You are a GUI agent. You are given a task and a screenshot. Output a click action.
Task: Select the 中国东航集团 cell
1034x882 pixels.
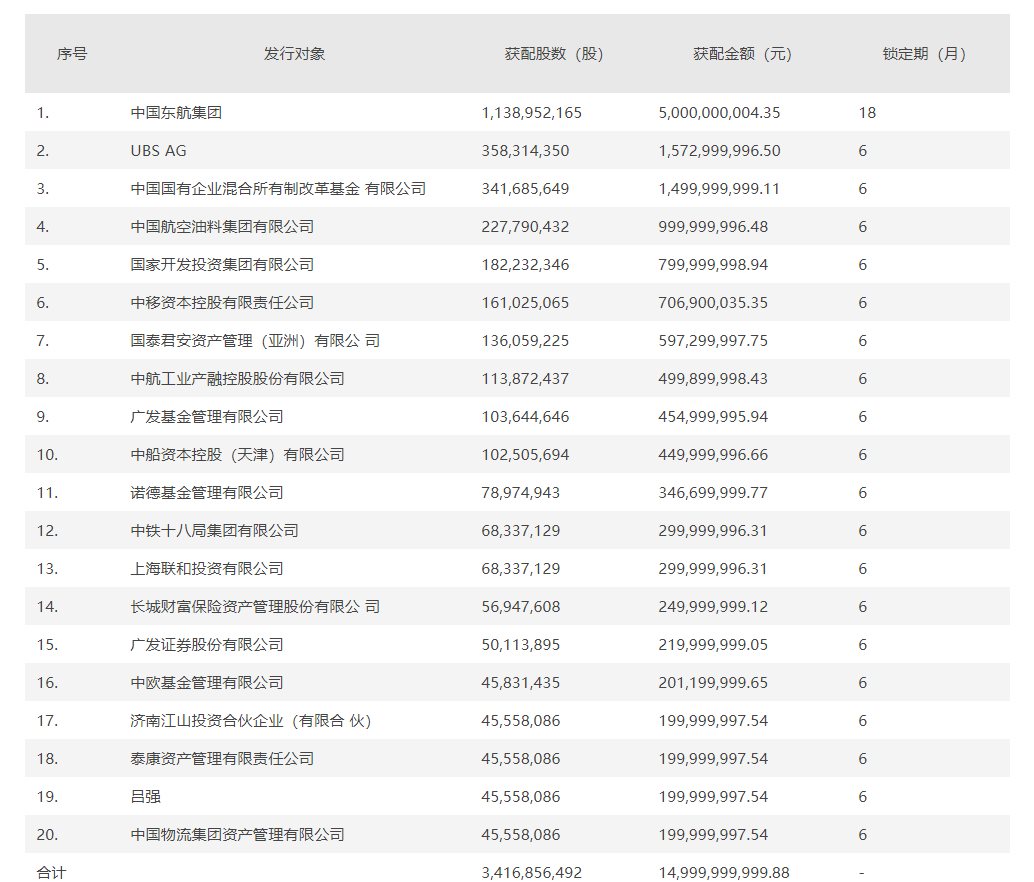pyautogui.click(x=176, y=113)
